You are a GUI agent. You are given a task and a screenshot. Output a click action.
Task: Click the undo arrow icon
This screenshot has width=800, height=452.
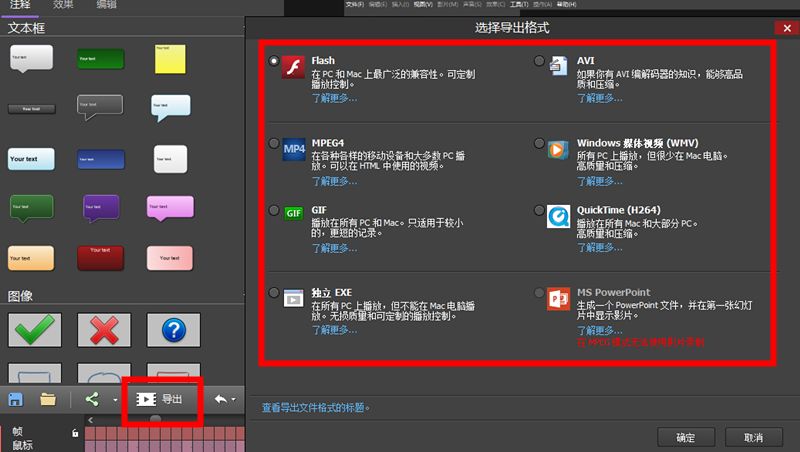coord(221,399)
